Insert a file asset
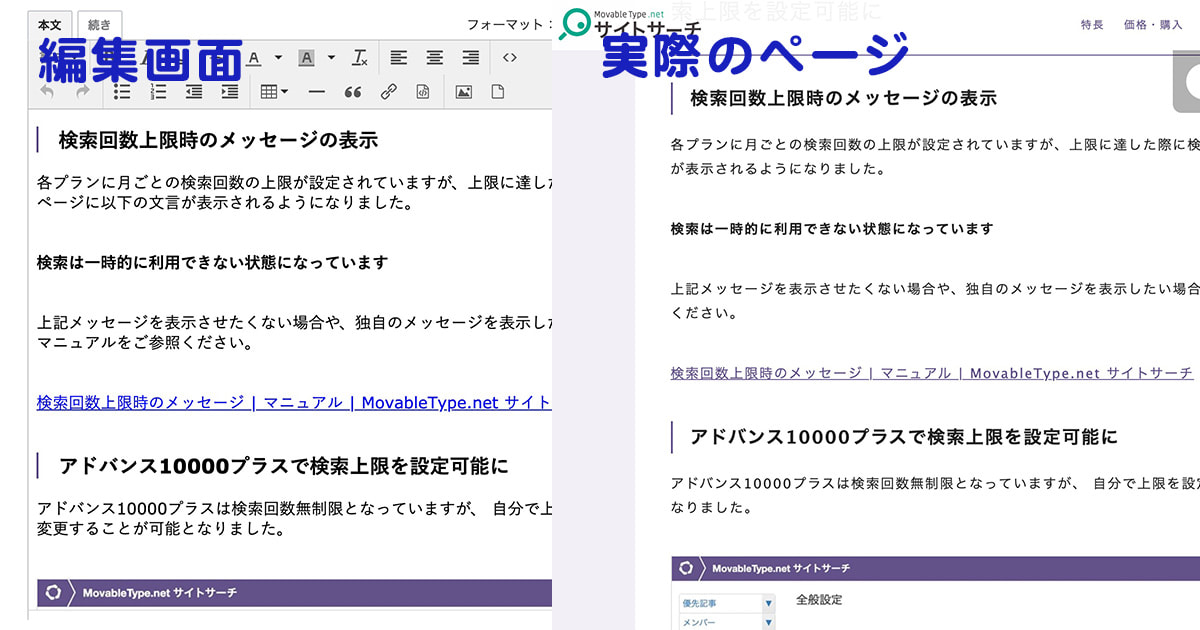 pyautogui.click(x=498, y=92)
